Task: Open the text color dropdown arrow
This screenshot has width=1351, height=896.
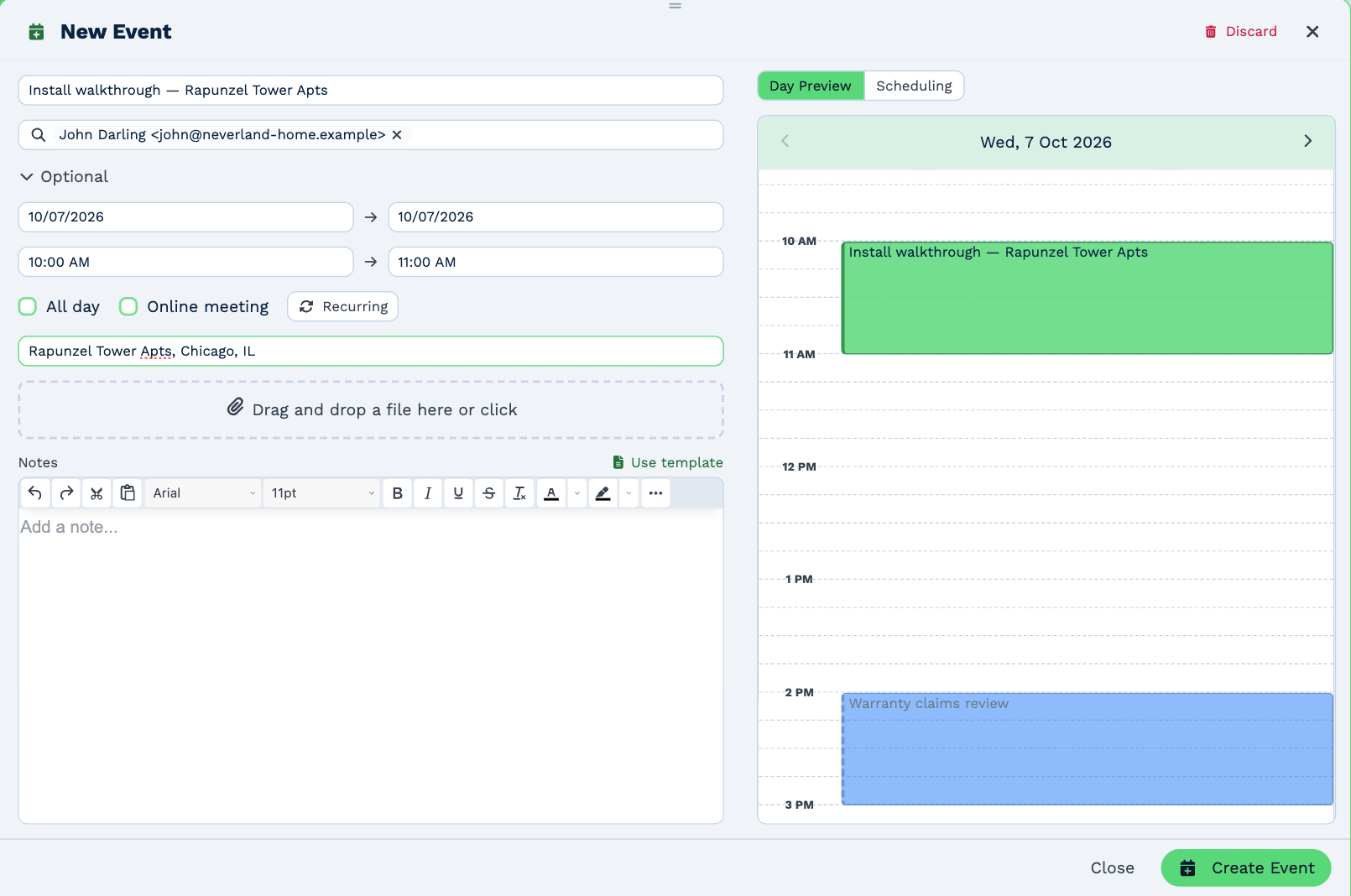Action: (x=577, y=493)
